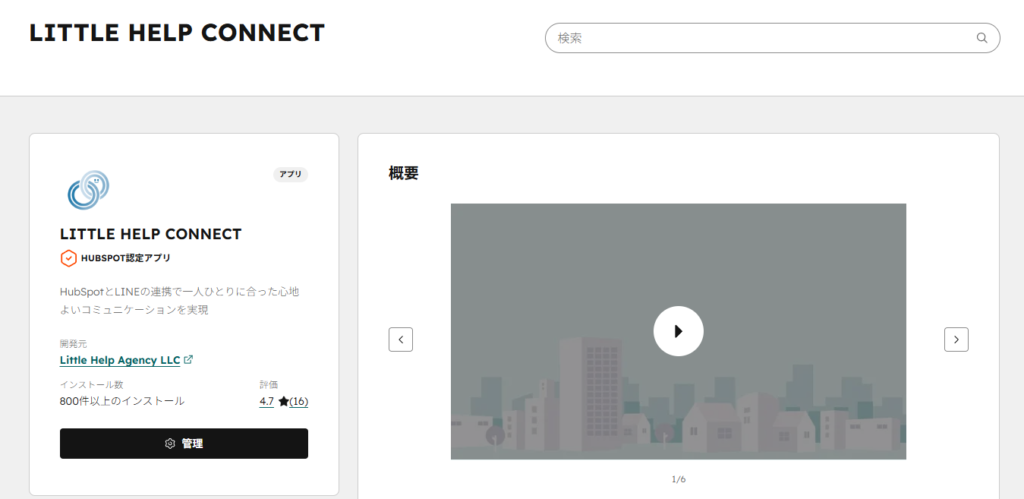Click the 1/6 slide counter
Image resolution: width=1024 pixels, height=499 pixels.
coord(679,479)
